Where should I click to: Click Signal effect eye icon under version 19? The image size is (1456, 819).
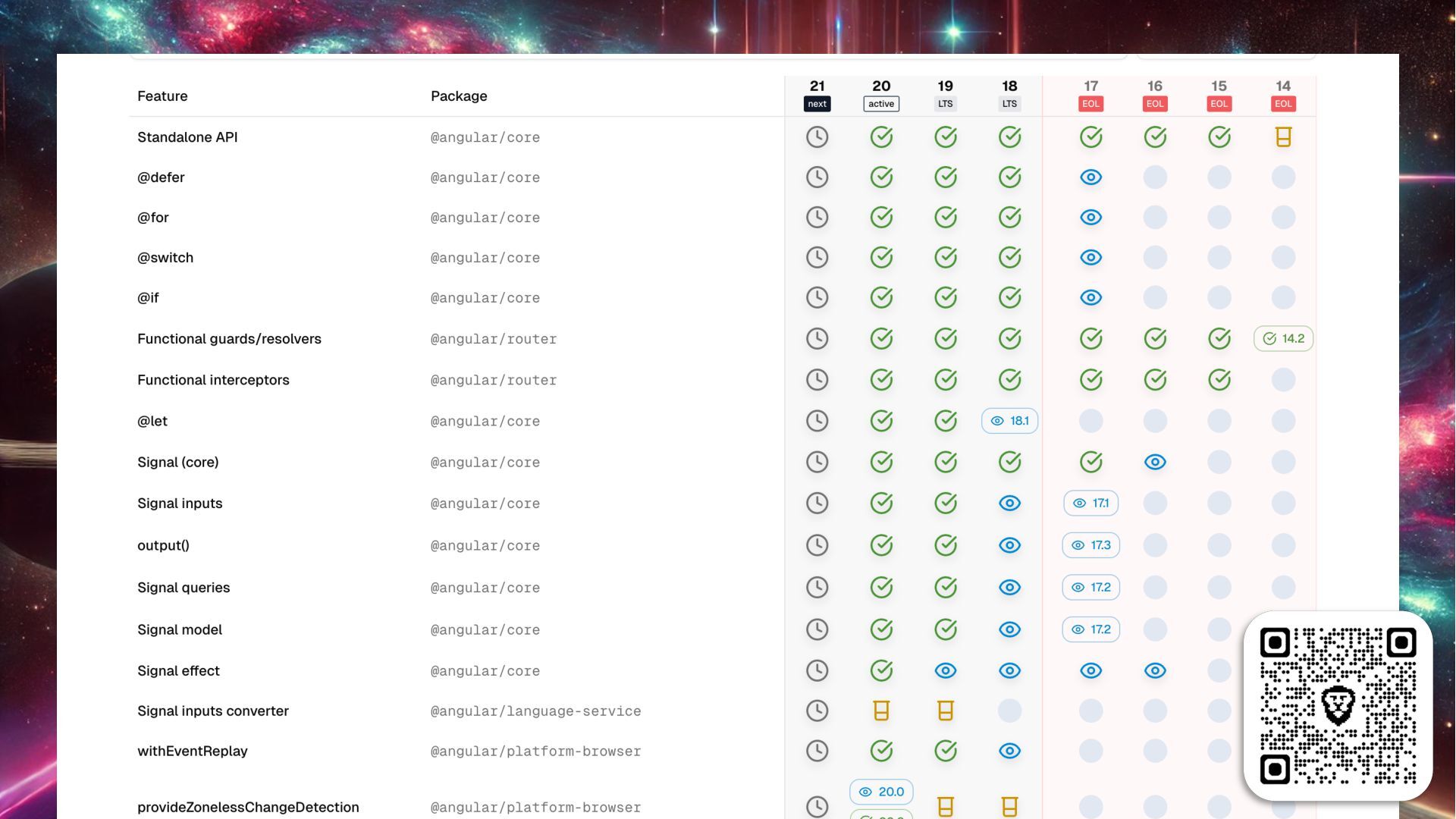(x=945, y=670)
